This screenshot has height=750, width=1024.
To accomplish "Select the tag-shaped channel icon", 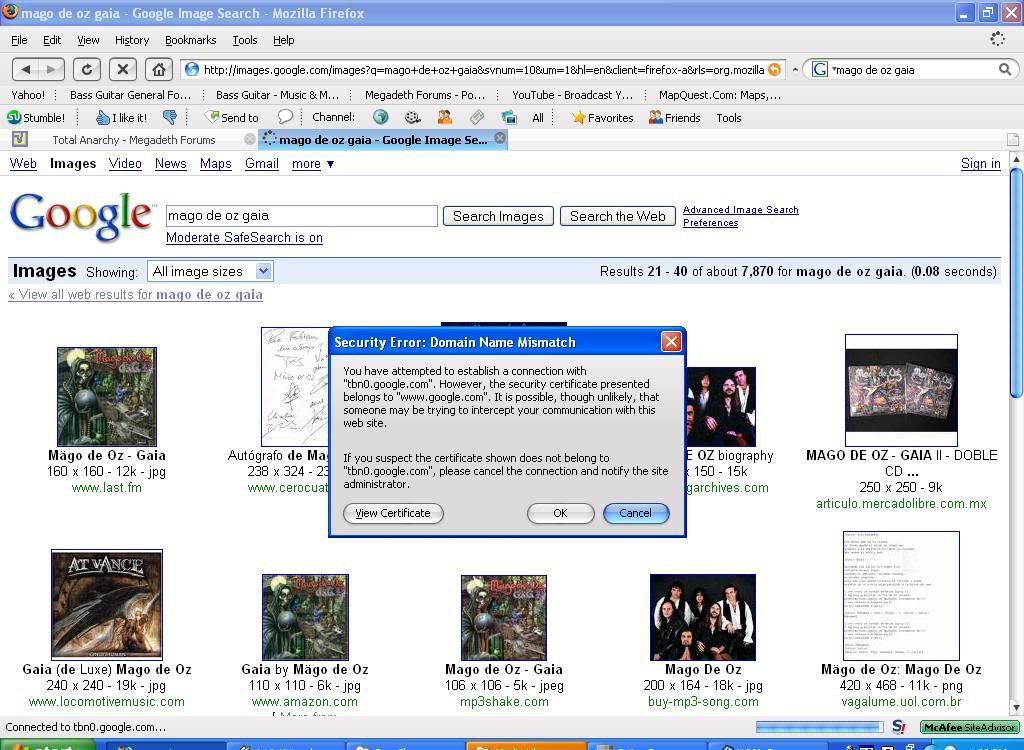I will pyautogui.click(x=477, y=118).
